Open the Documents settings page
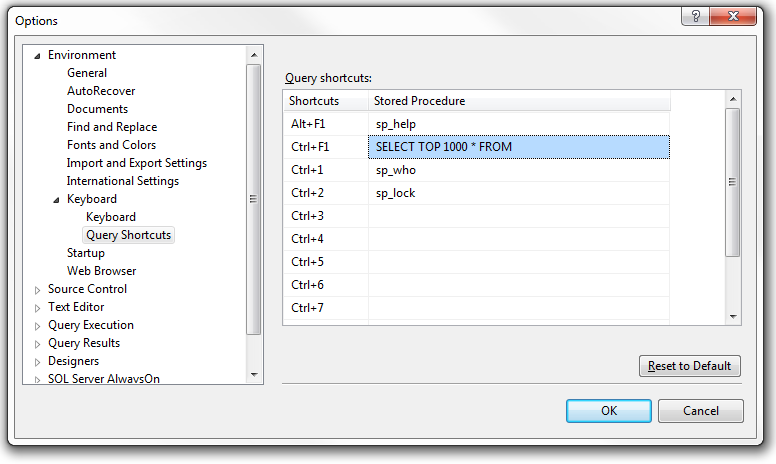The image size is (776, 464). coord(97,109)
